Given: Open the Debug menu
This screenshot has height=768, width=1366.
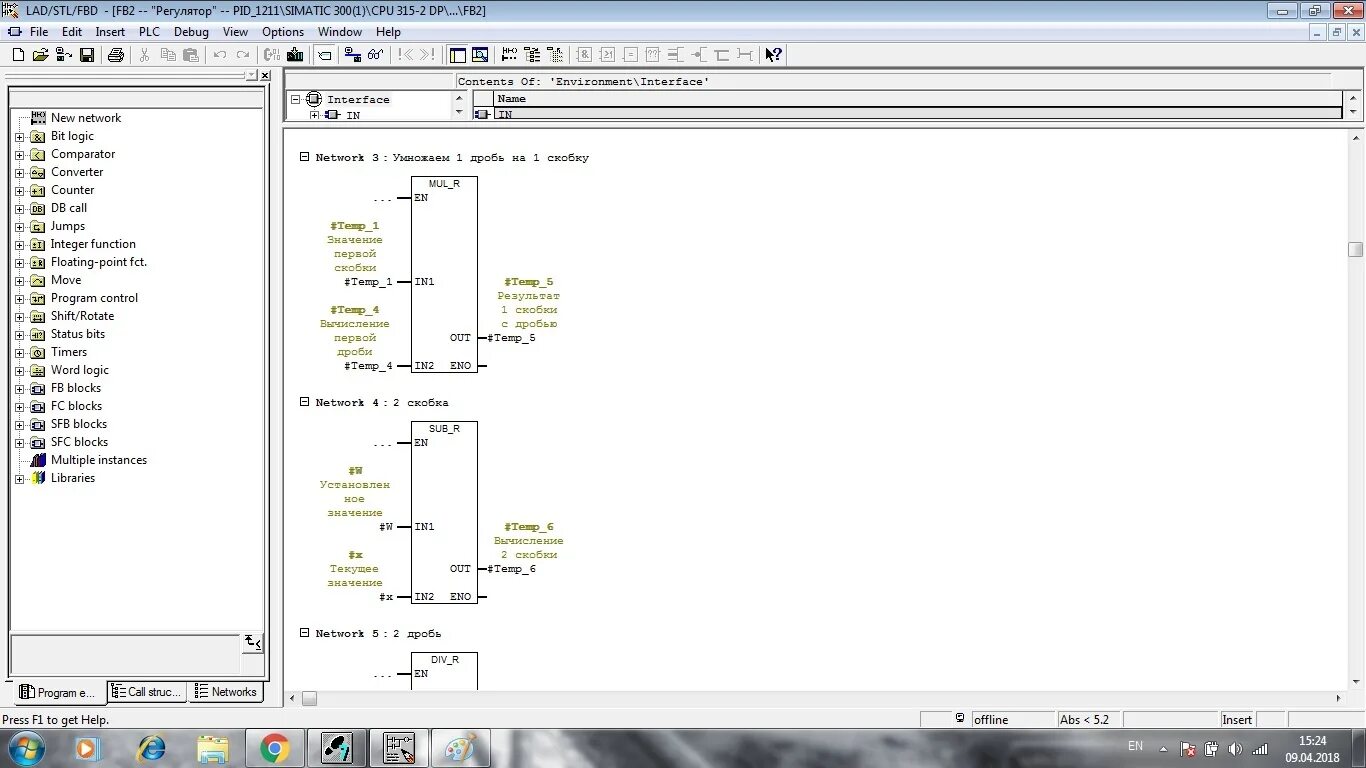Looking at the screenshot, I should point(191,32).
